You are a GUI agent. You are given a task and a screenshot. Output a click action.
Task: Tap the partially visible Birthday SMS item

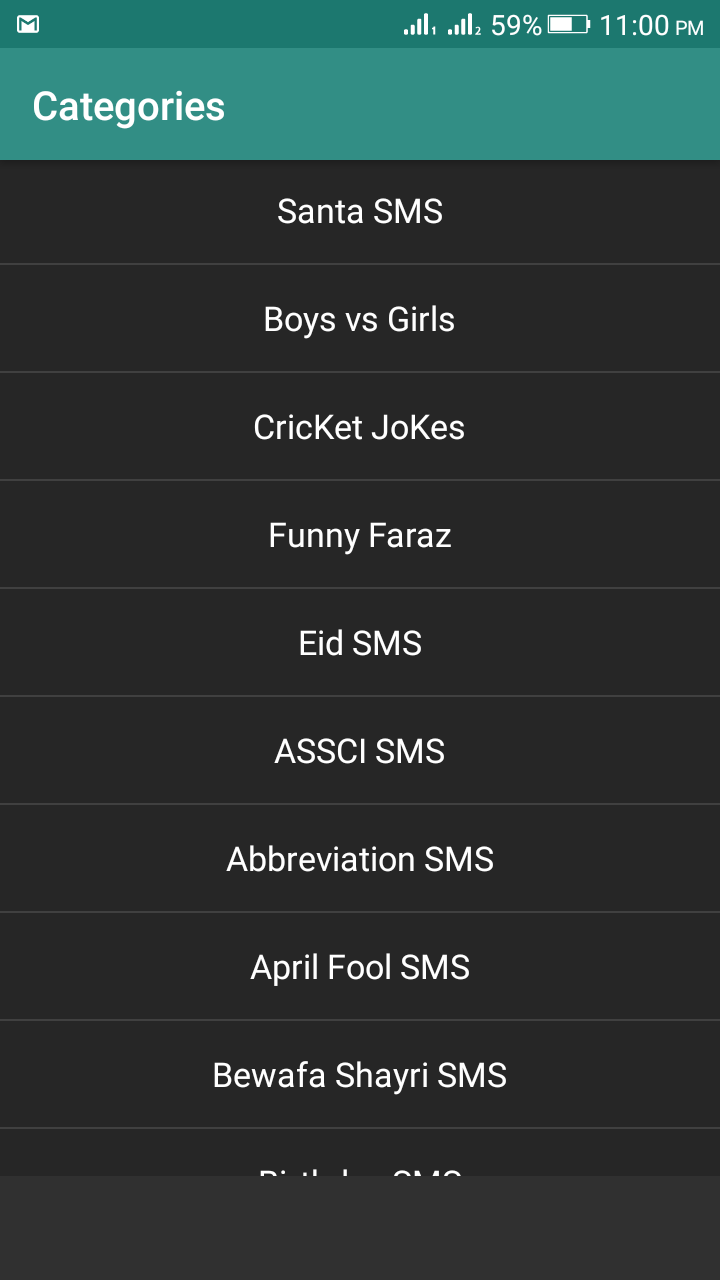(x=360, y=1160)
